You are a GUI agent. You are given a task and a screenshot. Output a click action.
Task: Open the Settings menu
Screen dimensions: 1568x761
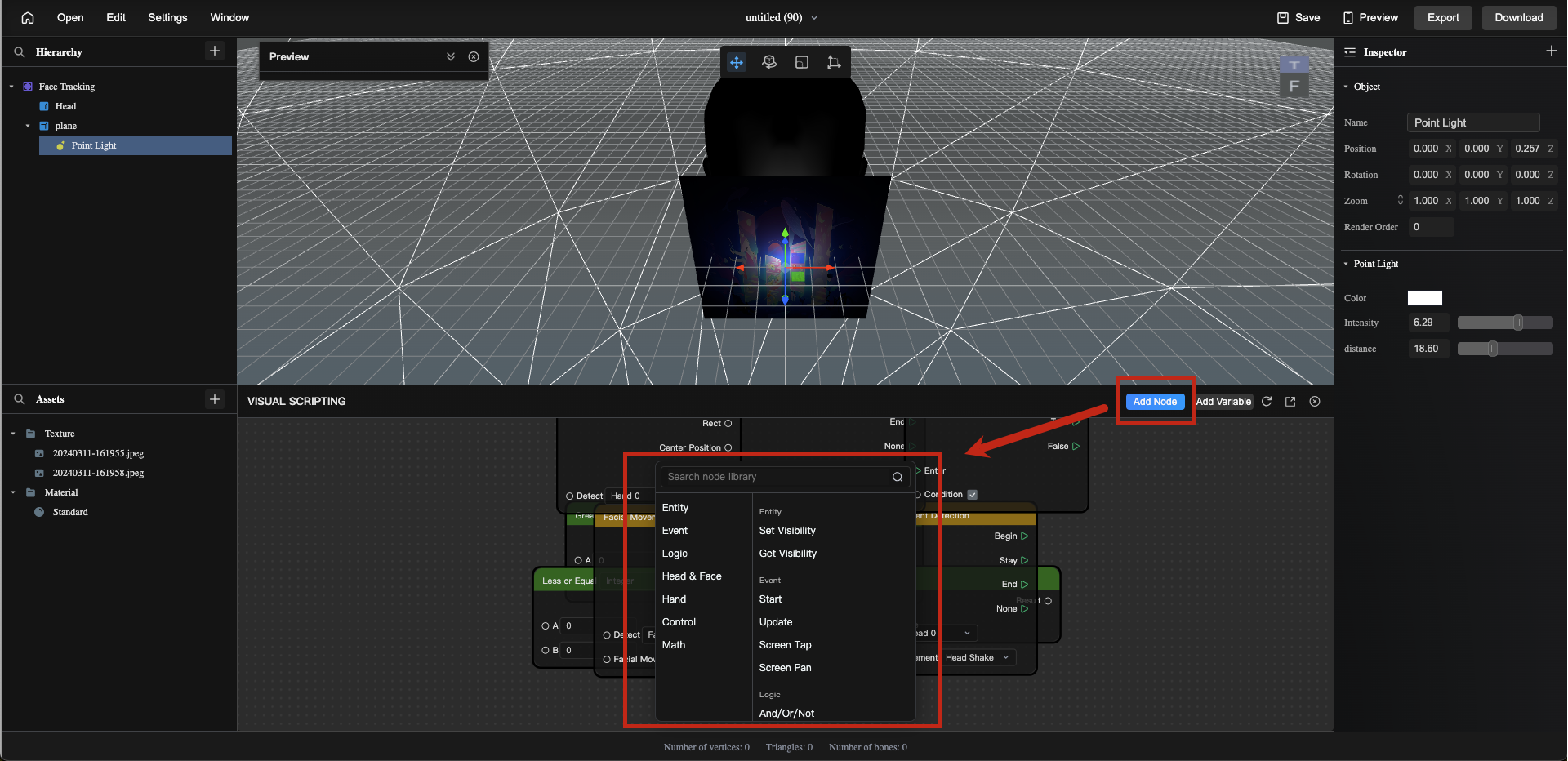click(x=167, y=17)
